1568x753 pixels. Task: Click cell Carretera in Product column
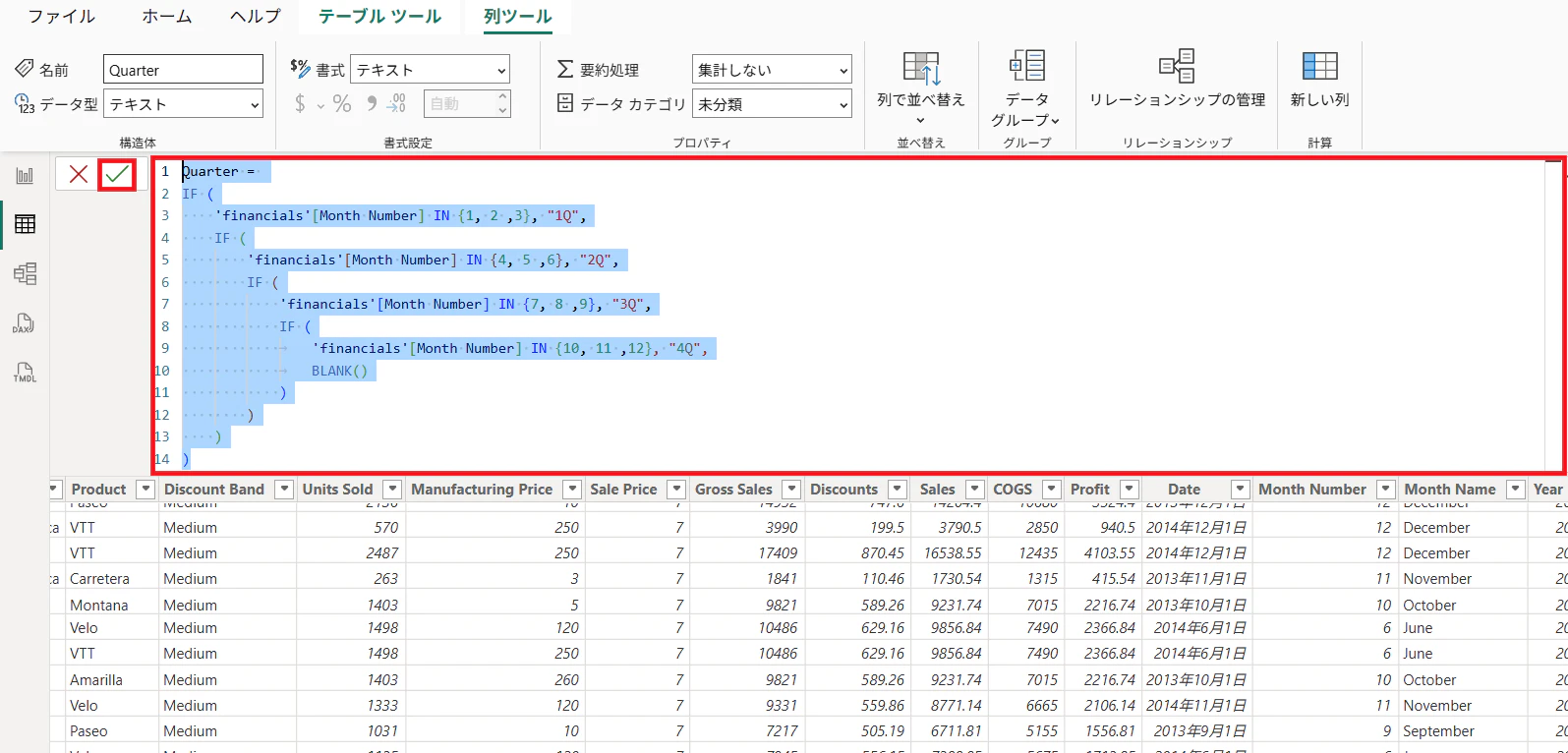tap(99, 579)
